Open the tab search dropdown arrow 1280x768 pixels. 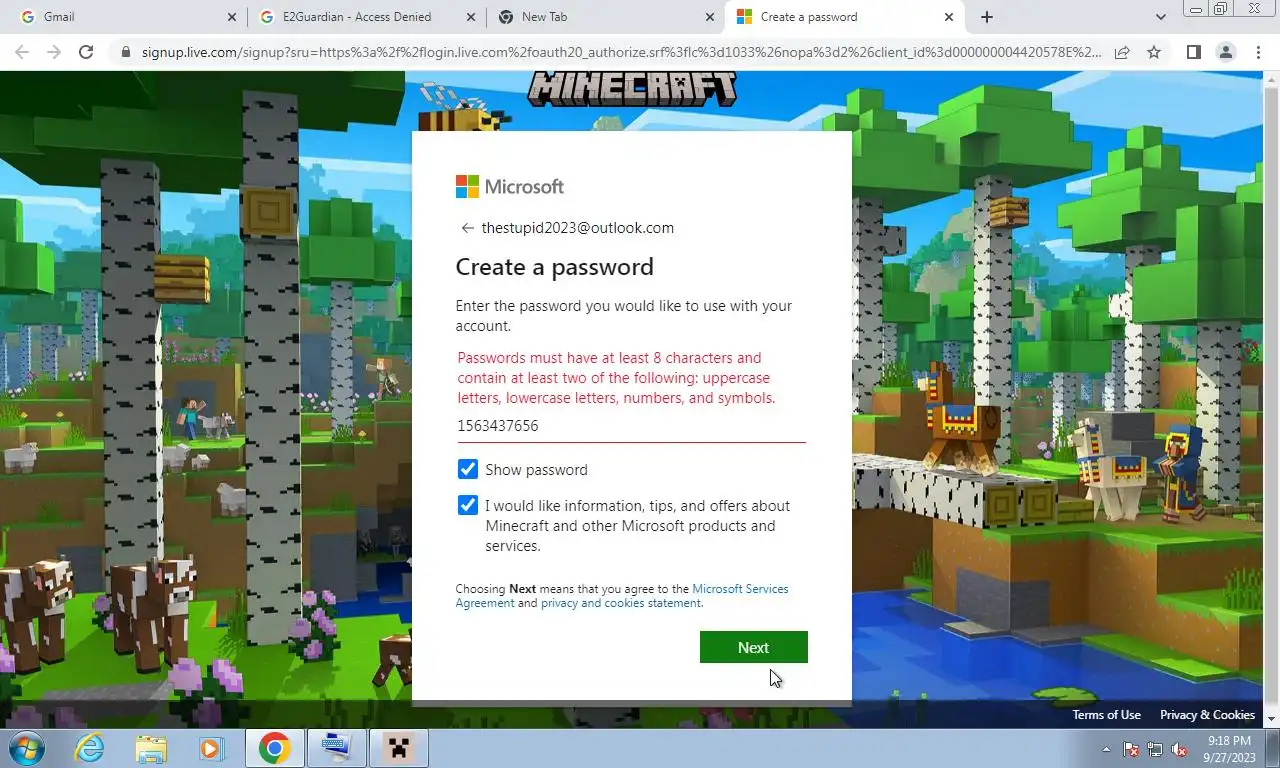point(1160,17)
